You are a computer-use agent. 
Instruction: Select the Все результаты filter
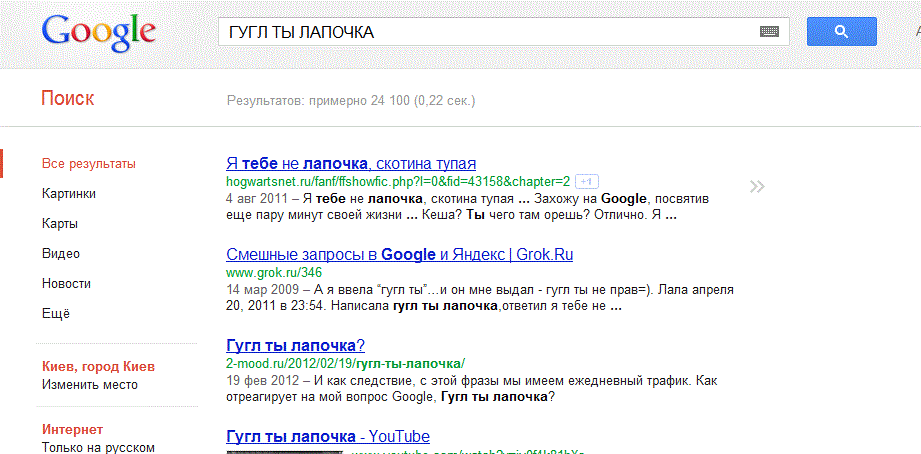tap(89, 164)
